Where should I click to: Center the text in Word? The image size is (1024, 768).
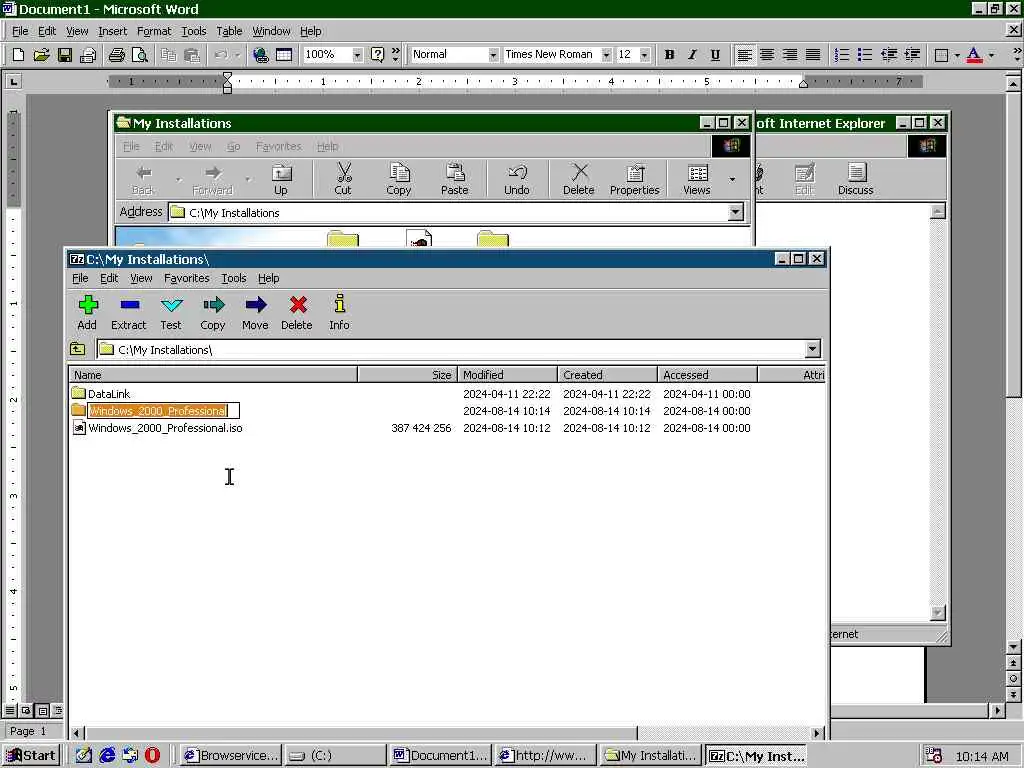click(767, 55)
